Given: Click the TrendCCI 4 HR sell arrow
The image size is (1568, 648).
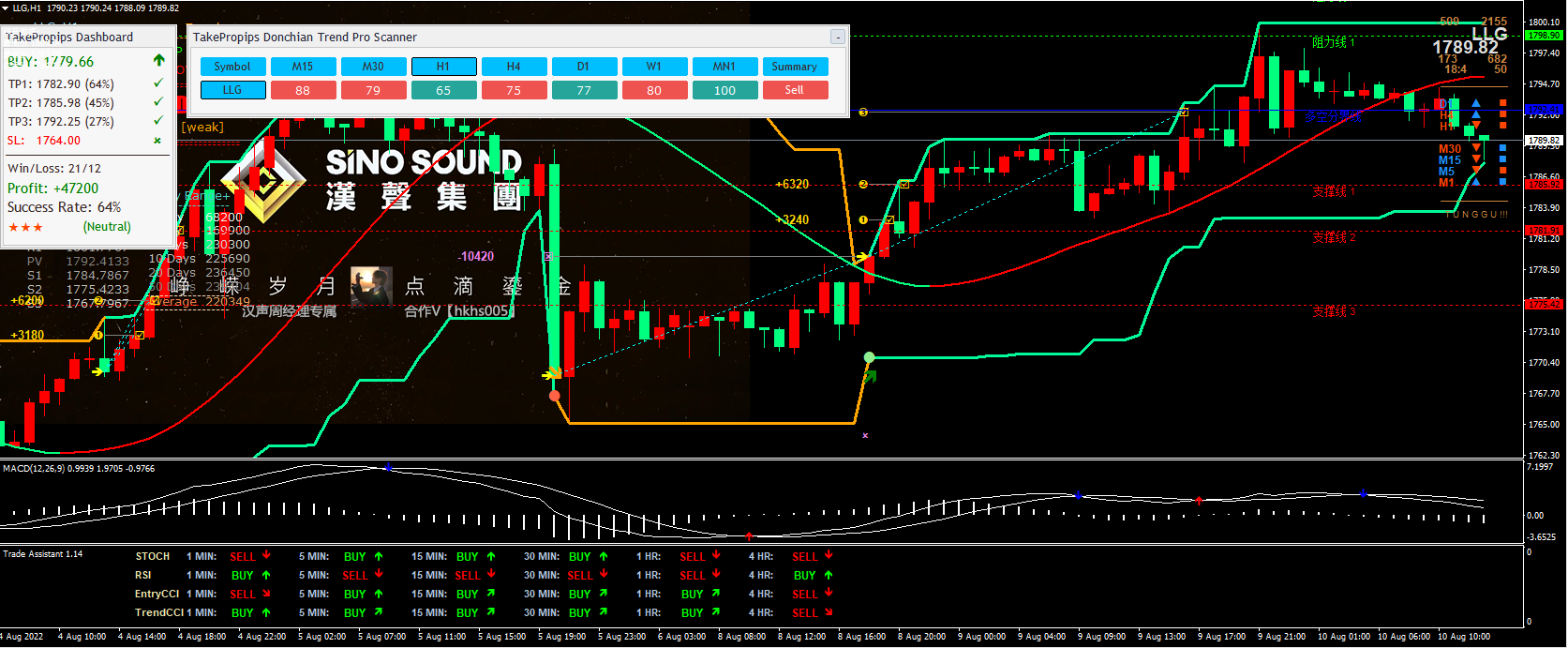Looking at the screenshot, I should pyautogui.click(x=829, y=611).
